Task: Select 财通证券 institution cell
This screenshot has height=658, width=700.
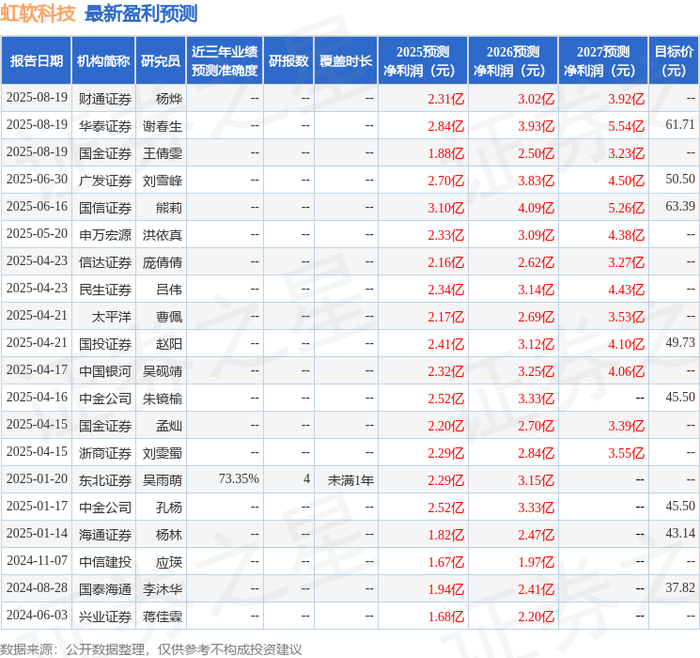Action: pos(105,99)
